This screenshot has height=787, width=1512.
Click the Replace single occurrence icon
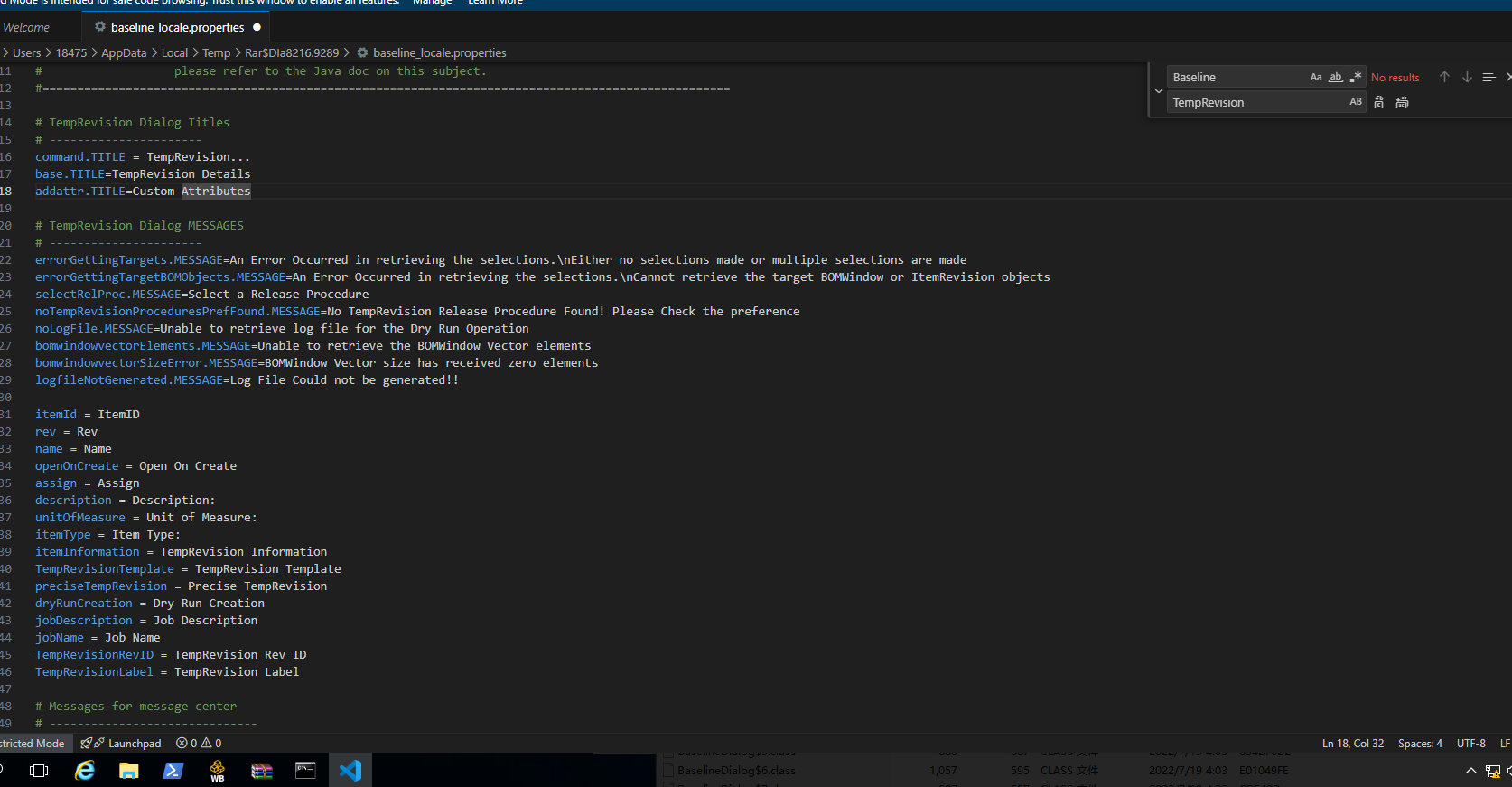pos(1378,102)
